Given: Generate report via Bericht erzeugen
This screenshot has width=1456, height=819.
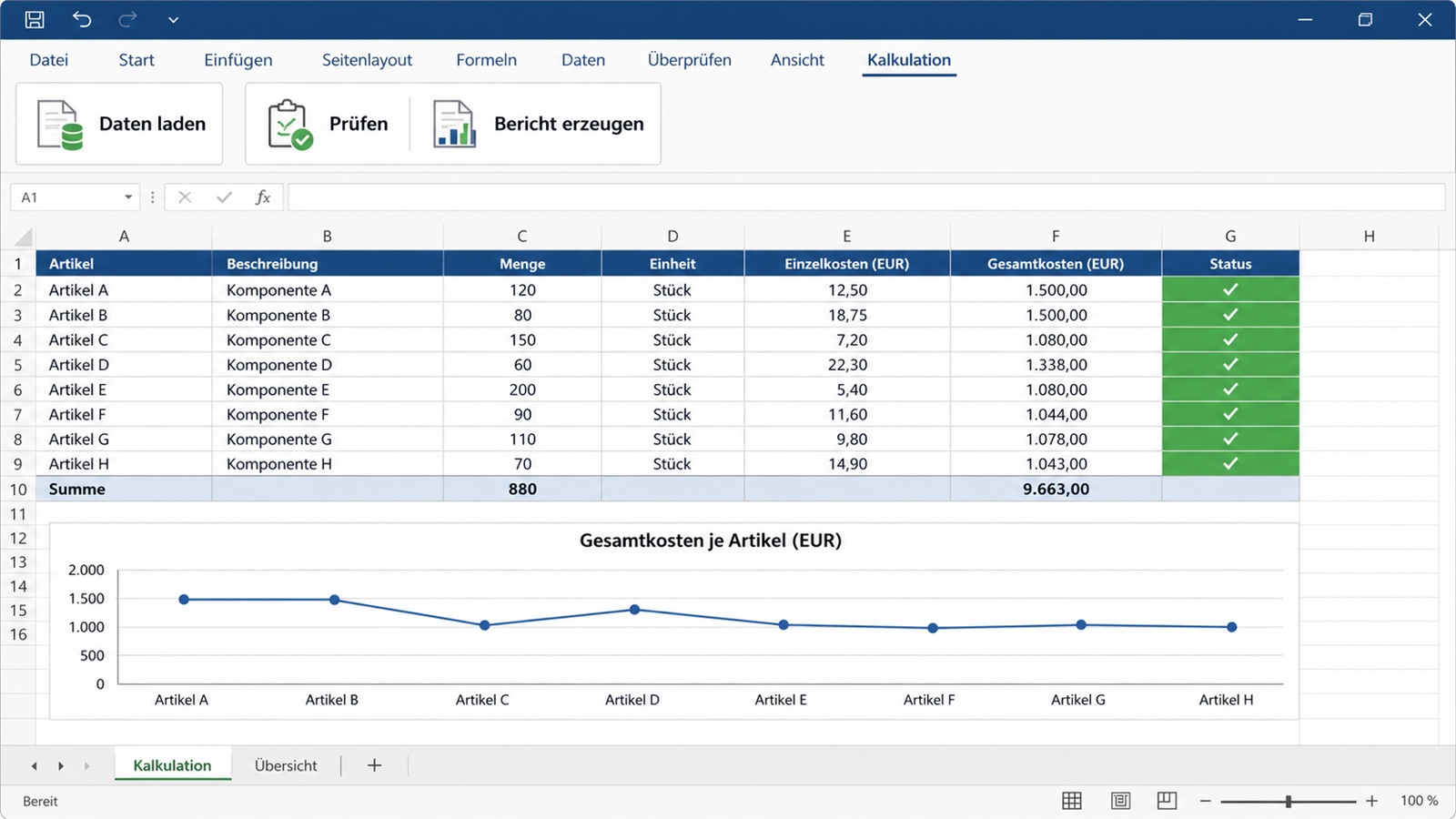Looking at the screenshot, I should [x=538, y=124].
